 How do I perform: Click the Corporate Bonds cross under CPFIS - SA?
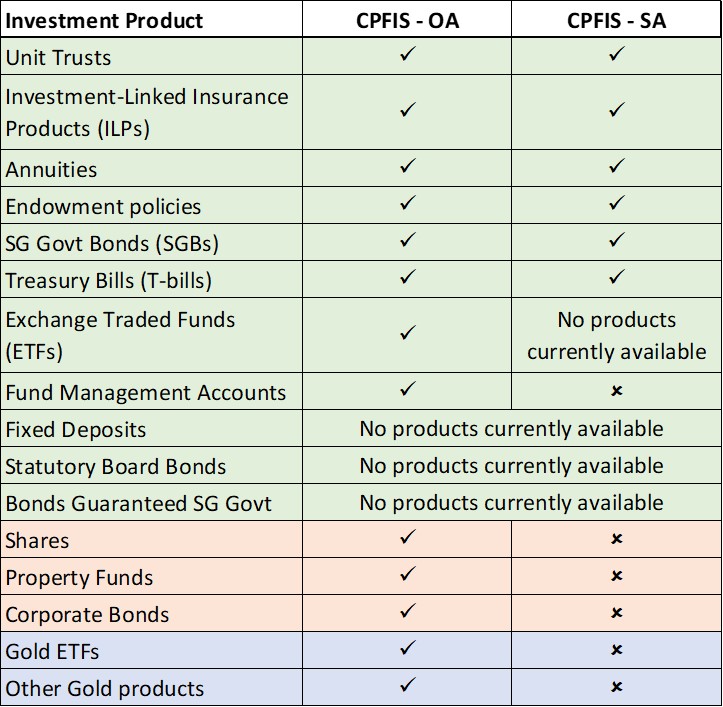[616, 613]
